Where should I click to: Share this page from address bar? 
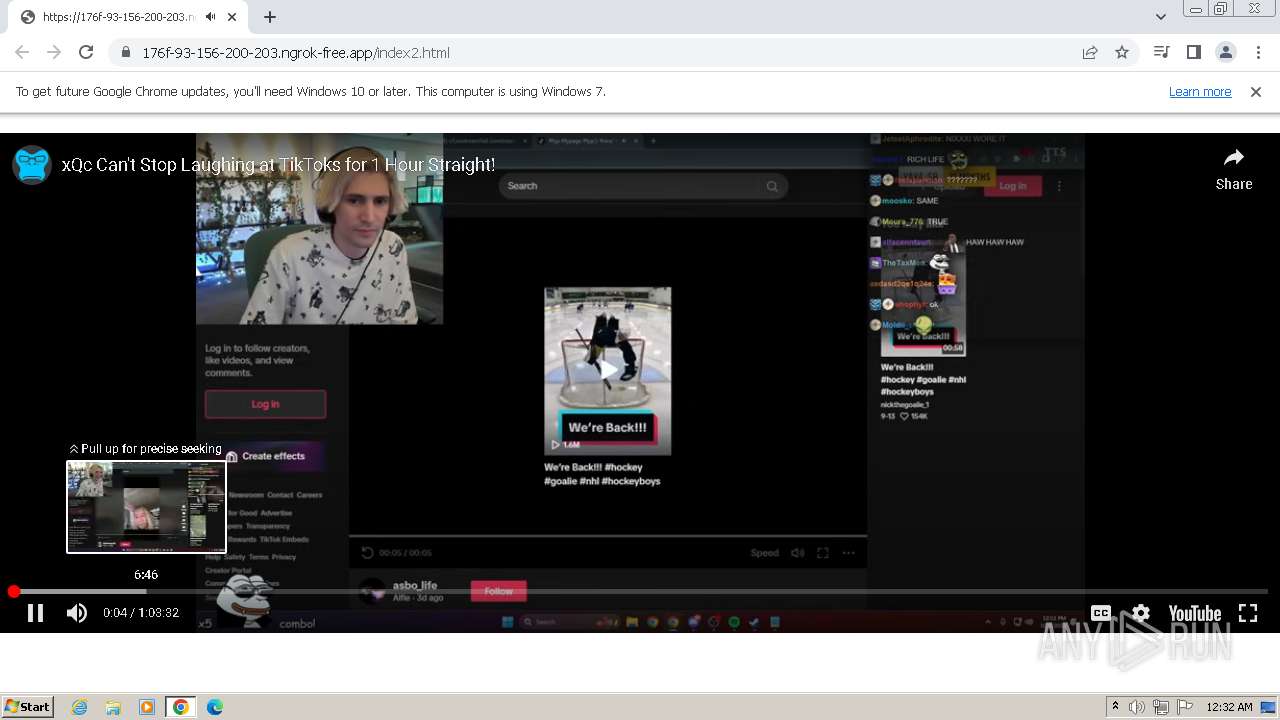(1090, 52)
